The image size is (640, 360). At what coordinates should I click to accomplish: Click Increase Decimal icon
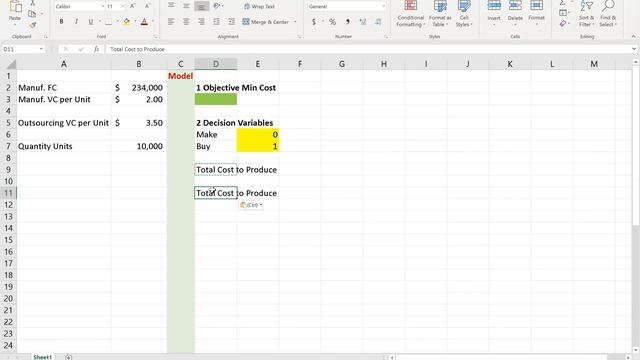point(363,22)
